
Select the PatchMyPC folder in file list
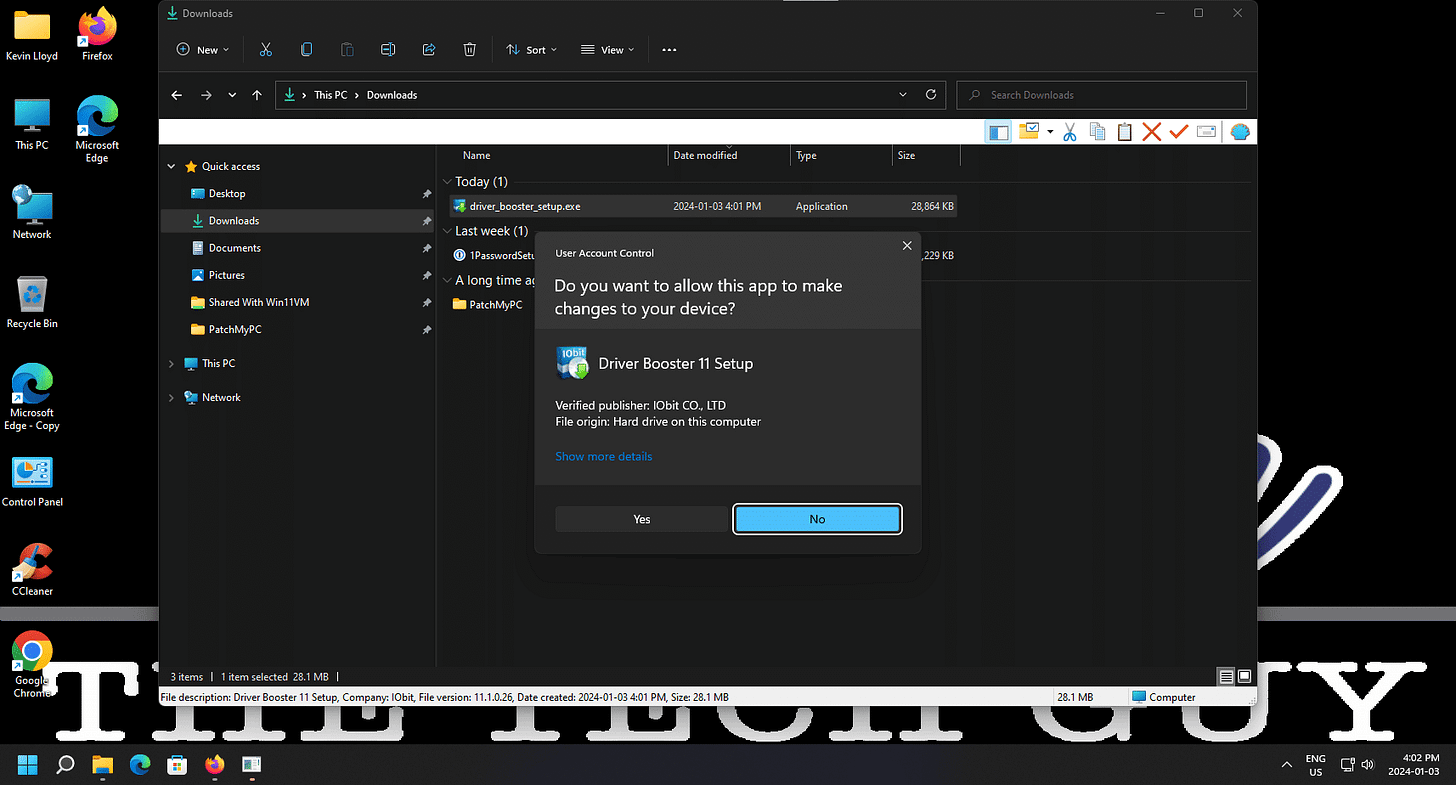pyautogui.click(x=488, y=304)
